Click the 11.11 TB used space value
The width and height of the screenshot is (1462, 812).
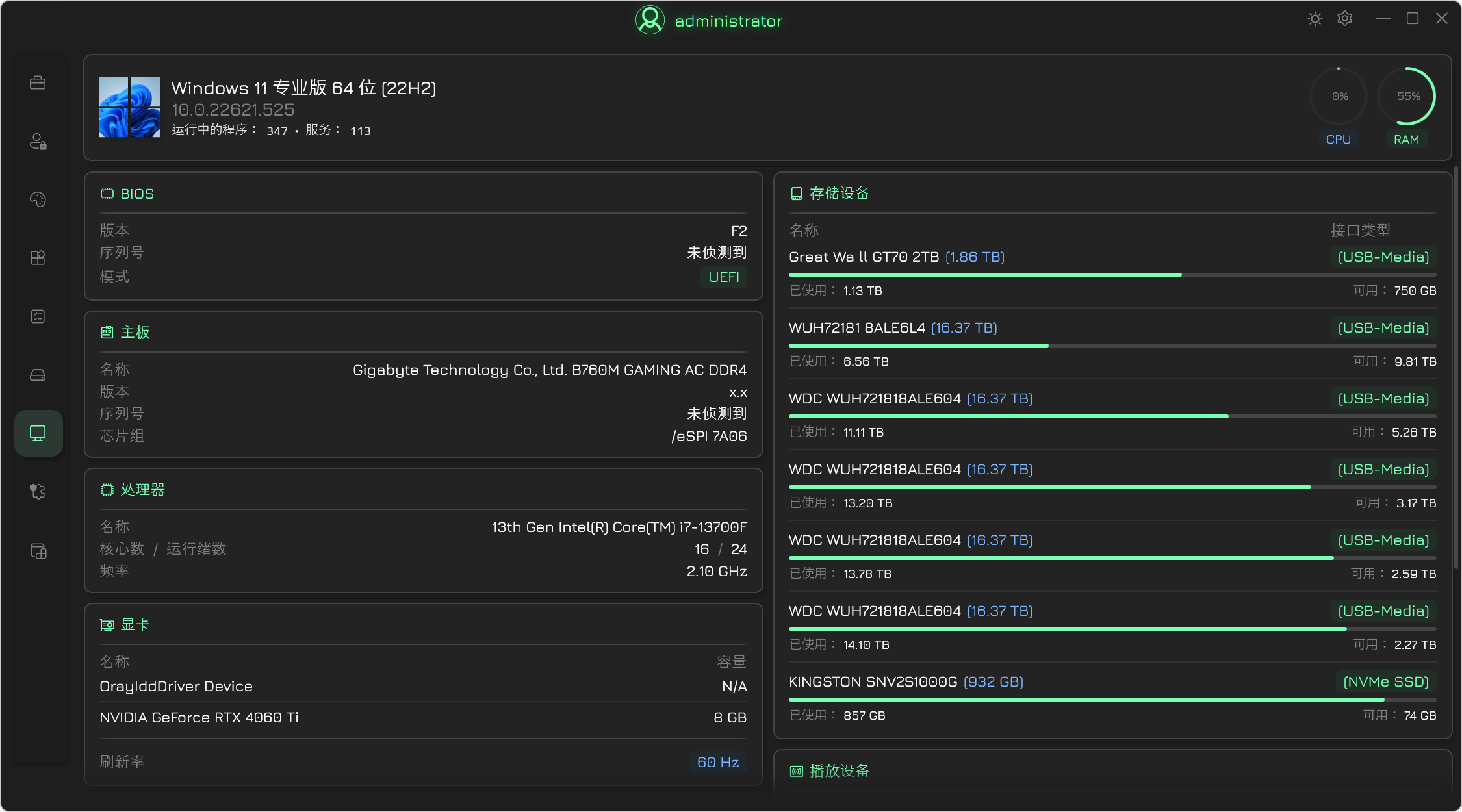click(x=863, y=432)
